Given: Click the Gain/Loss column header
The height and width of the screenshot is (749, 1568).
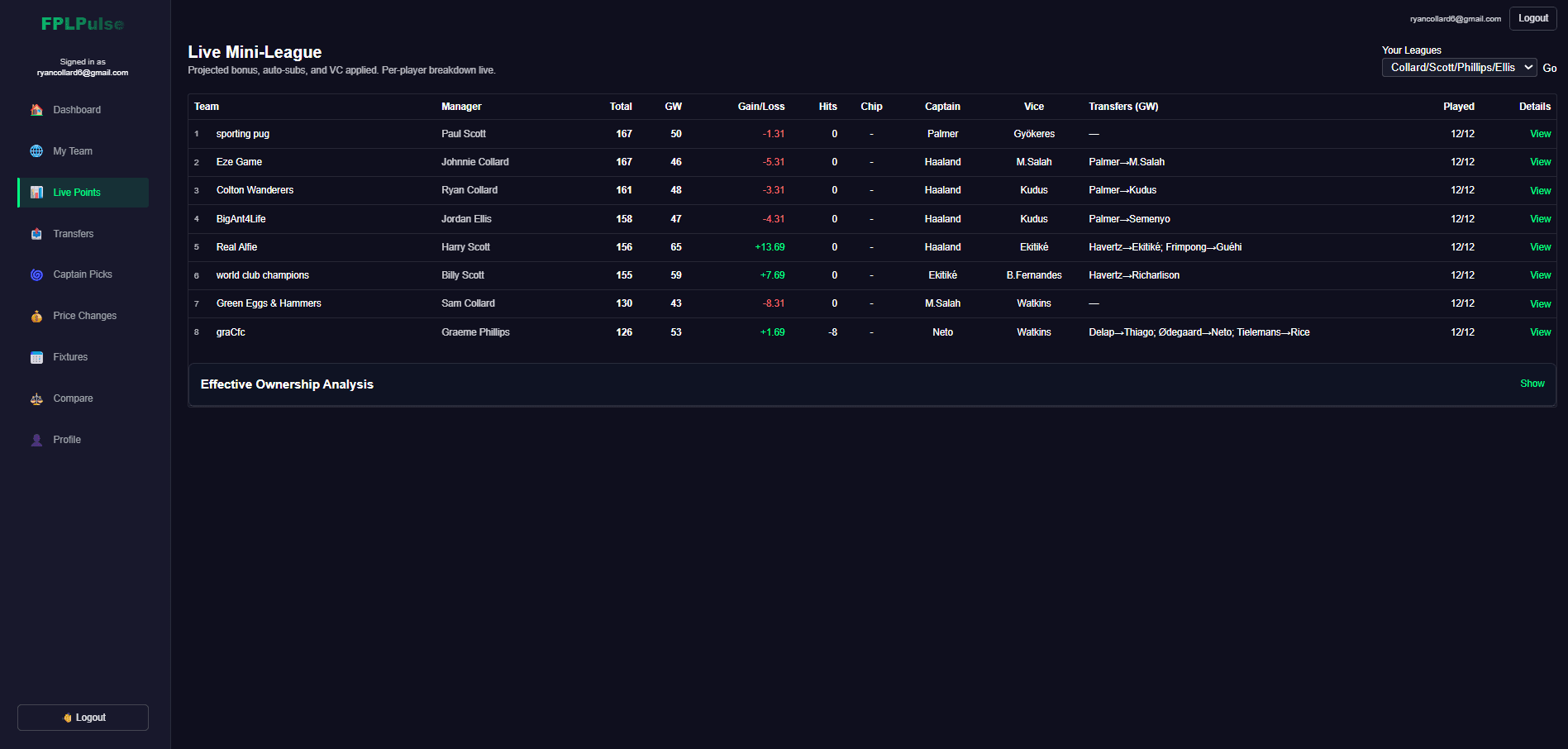Looking at the screenshot, I should click(x=760, y=107).
